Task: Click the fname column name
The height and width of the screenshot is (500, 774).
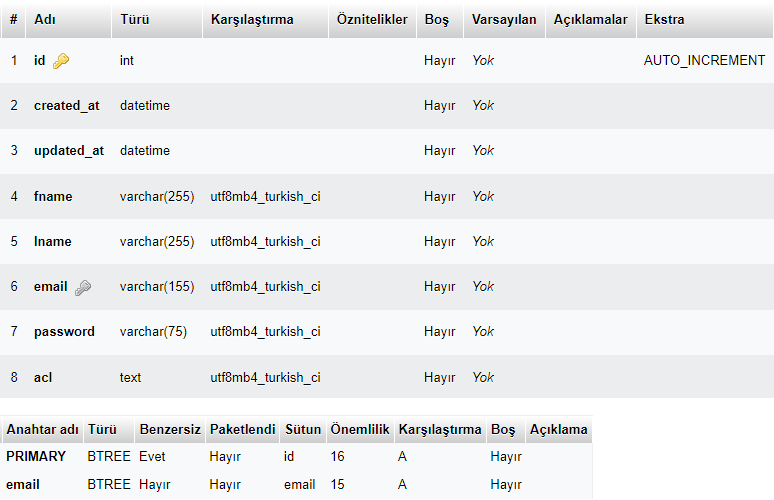Action: (x=53, y=196)
